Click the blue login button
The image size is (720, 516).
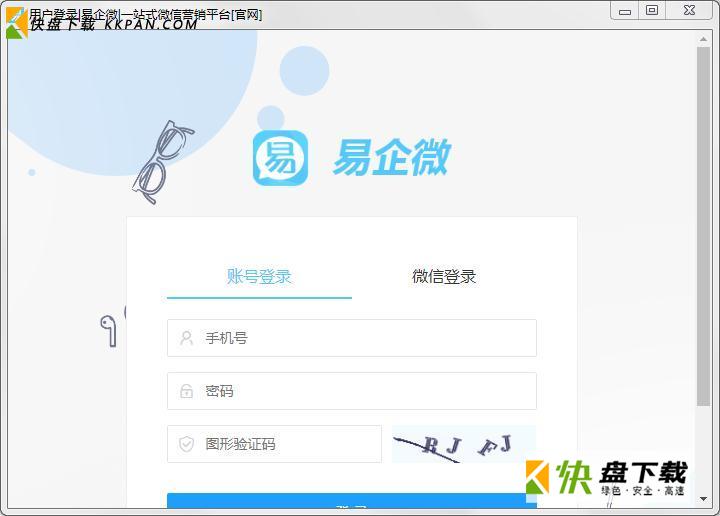tap(352, 501)
